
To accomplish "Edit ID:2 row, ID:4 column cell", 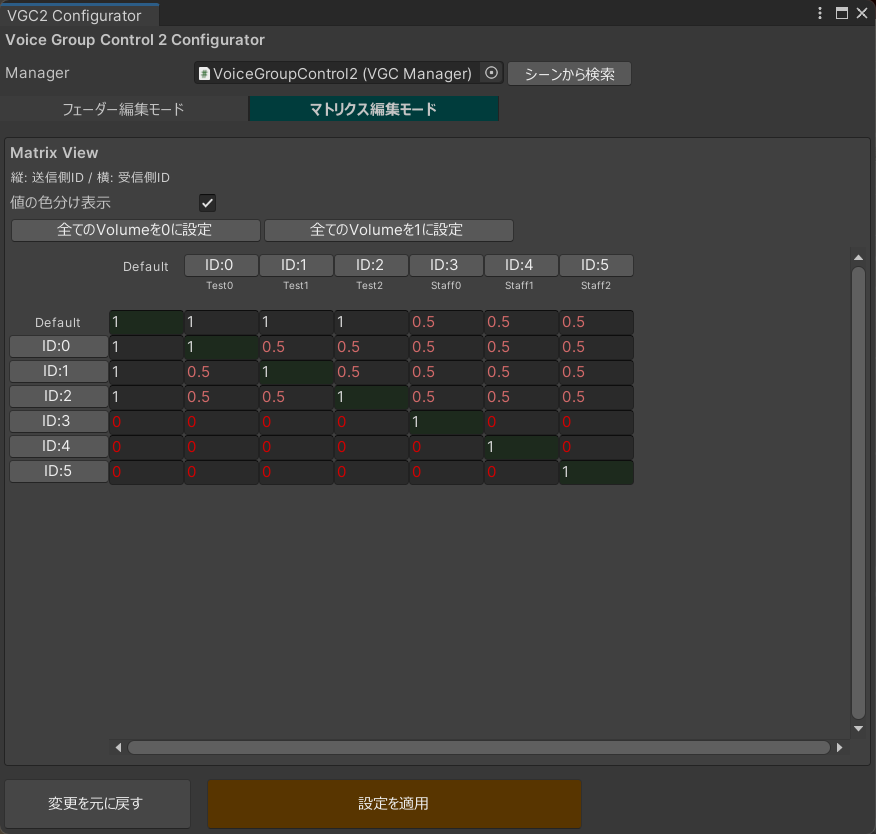I will 521,397.
